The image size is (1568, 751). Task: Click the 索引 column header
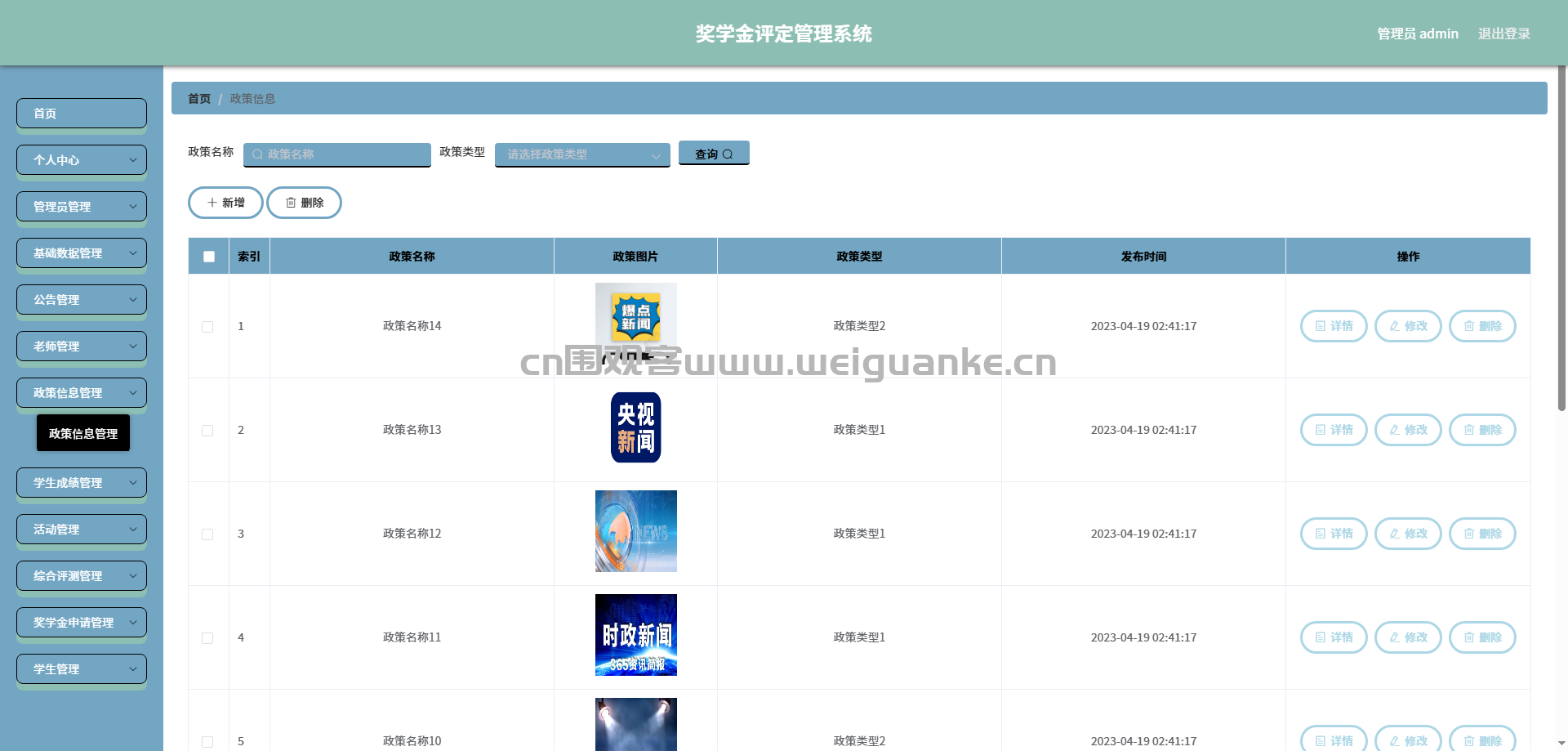(x=249, y=257)
